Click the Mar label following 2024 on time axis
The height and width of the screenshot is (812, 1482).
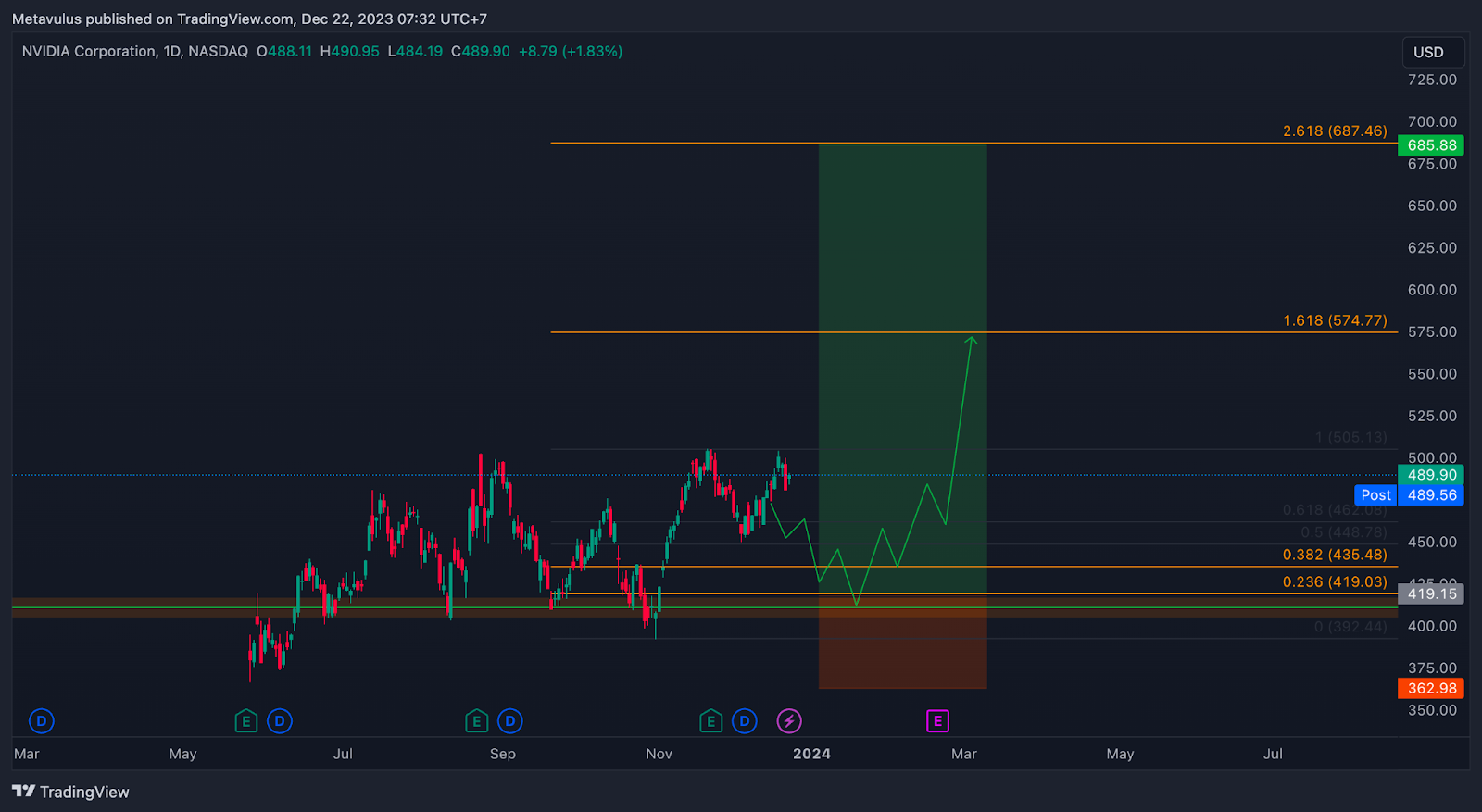[964, 754]
